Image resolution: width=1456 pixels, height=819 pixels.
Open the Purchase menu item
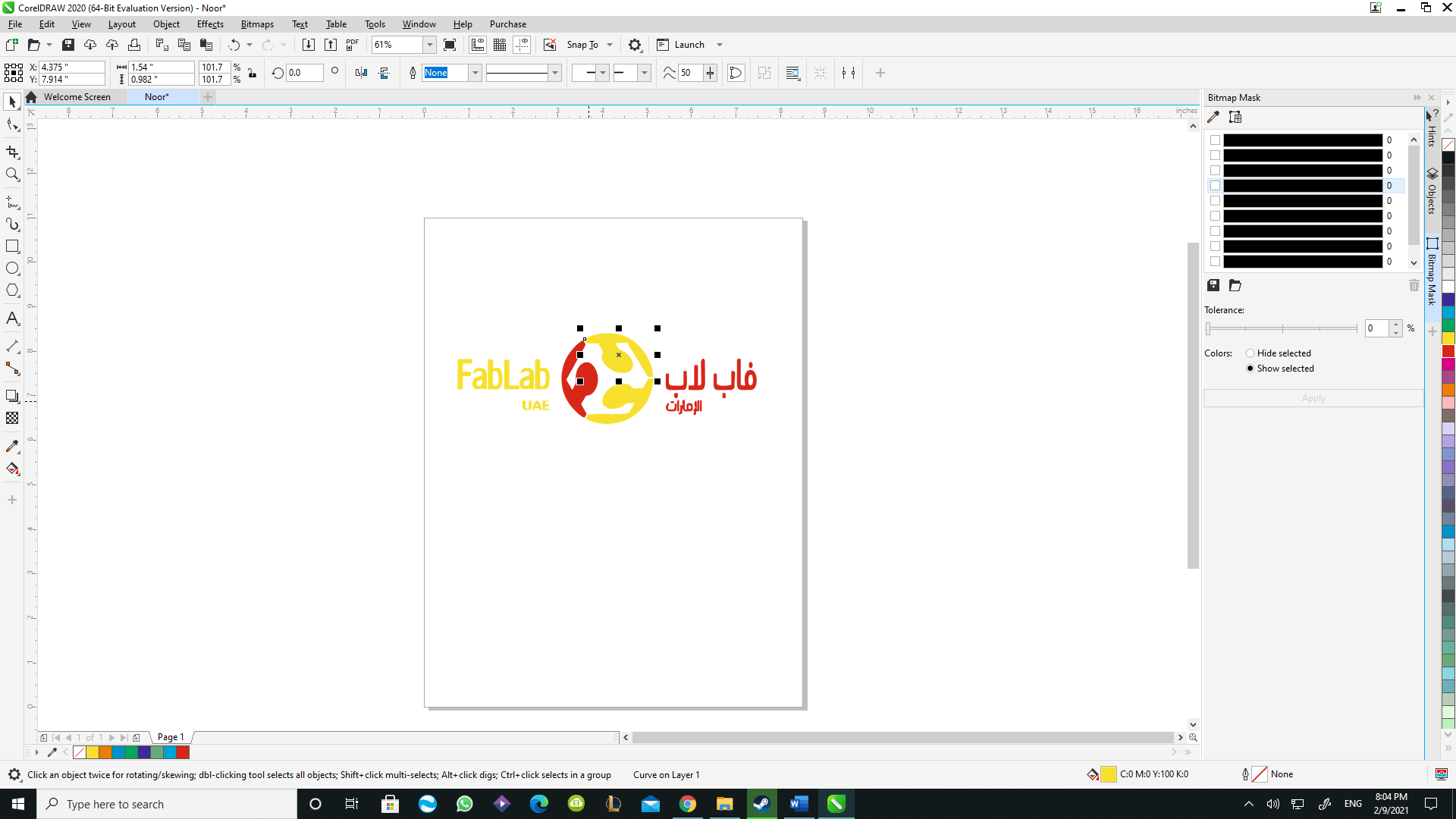[x=507, y=24]
